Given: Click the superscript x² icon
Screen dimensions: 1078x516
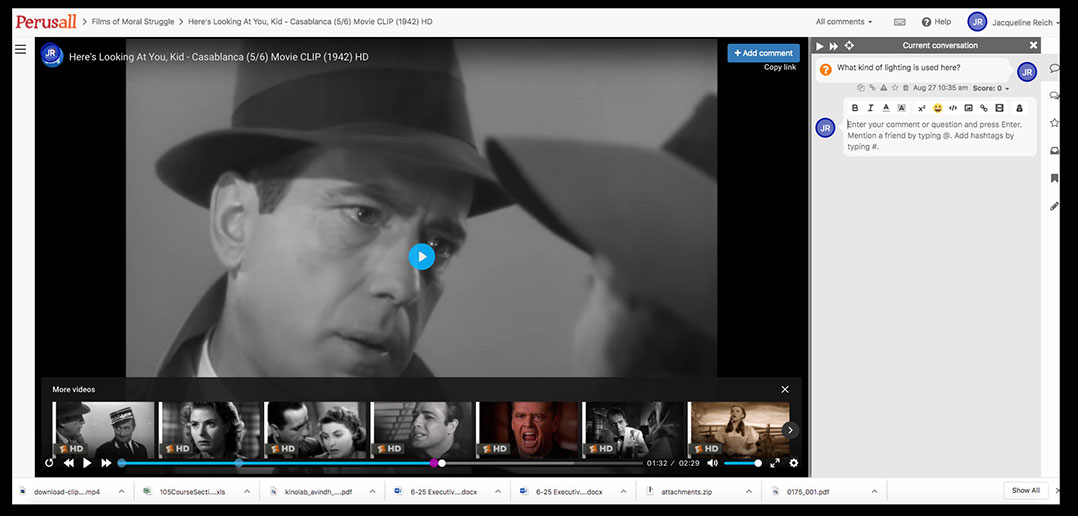Looking at the screenshot, I should [922, 108].
